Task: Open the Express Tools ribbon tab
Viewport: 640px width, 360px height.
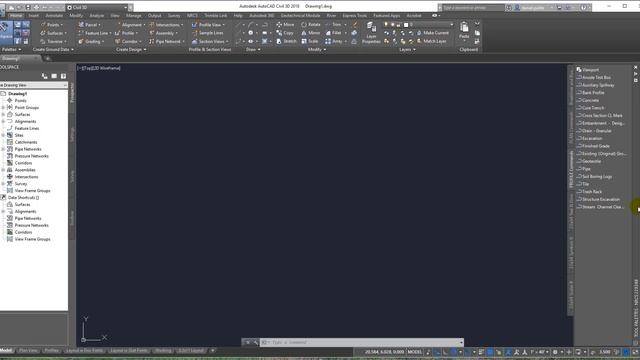Action: click(x=354, y=16)
